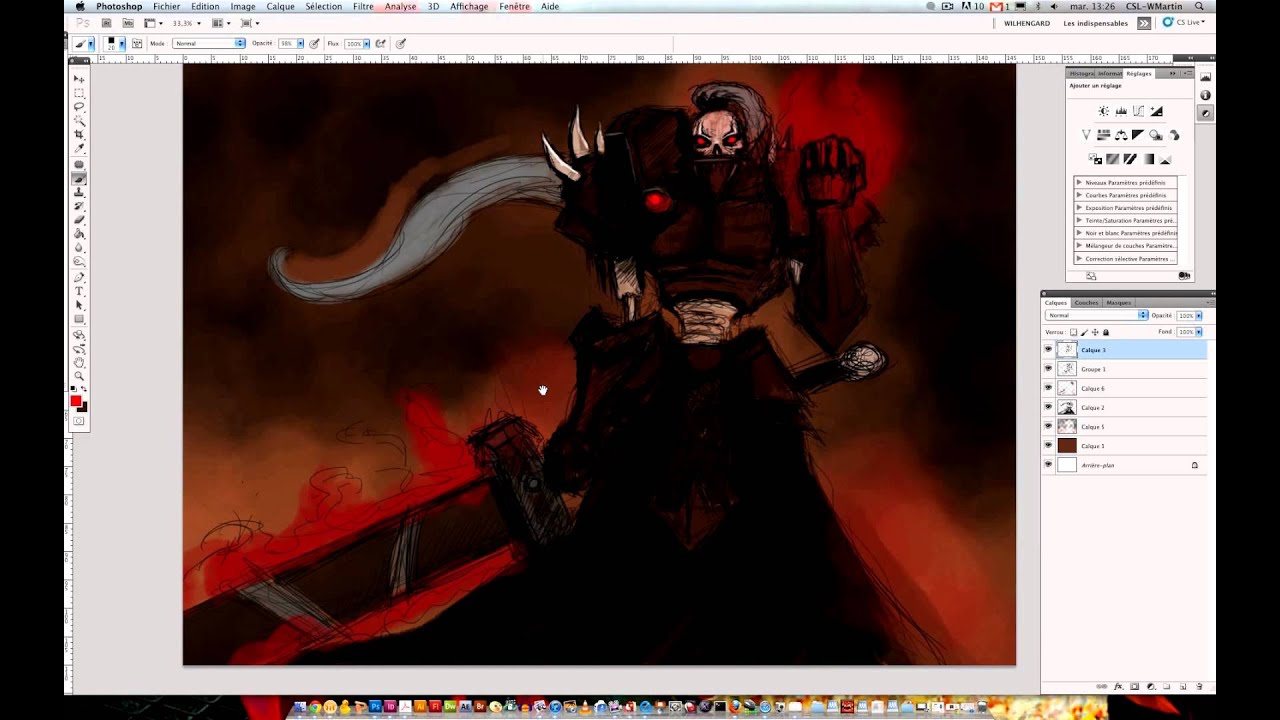Screen dimensions: 1280x720
Task: Select the Type tool
Action: tap(79, 291)
